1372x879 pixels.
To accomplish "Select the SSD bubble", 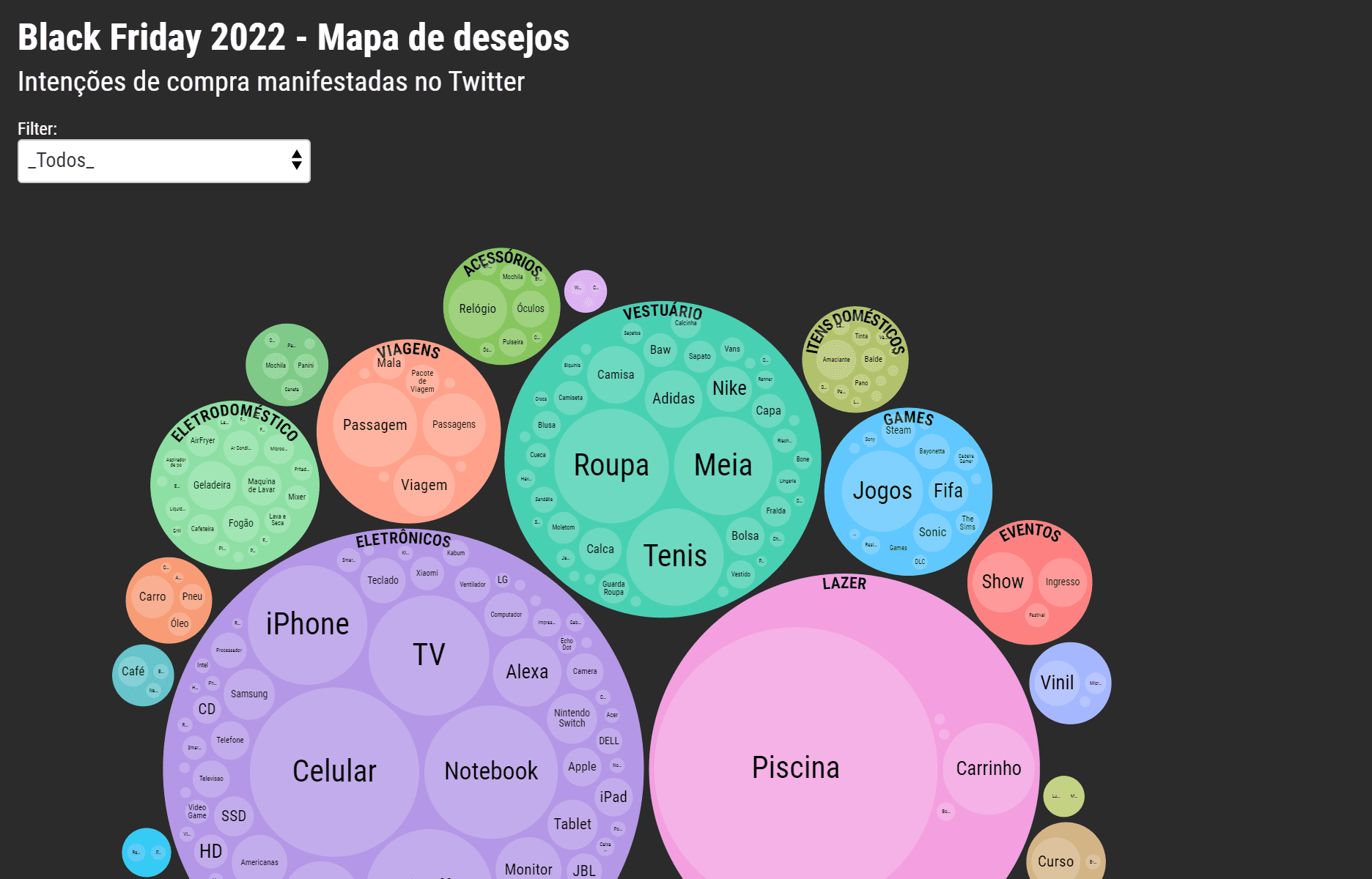I will (234, 816).
